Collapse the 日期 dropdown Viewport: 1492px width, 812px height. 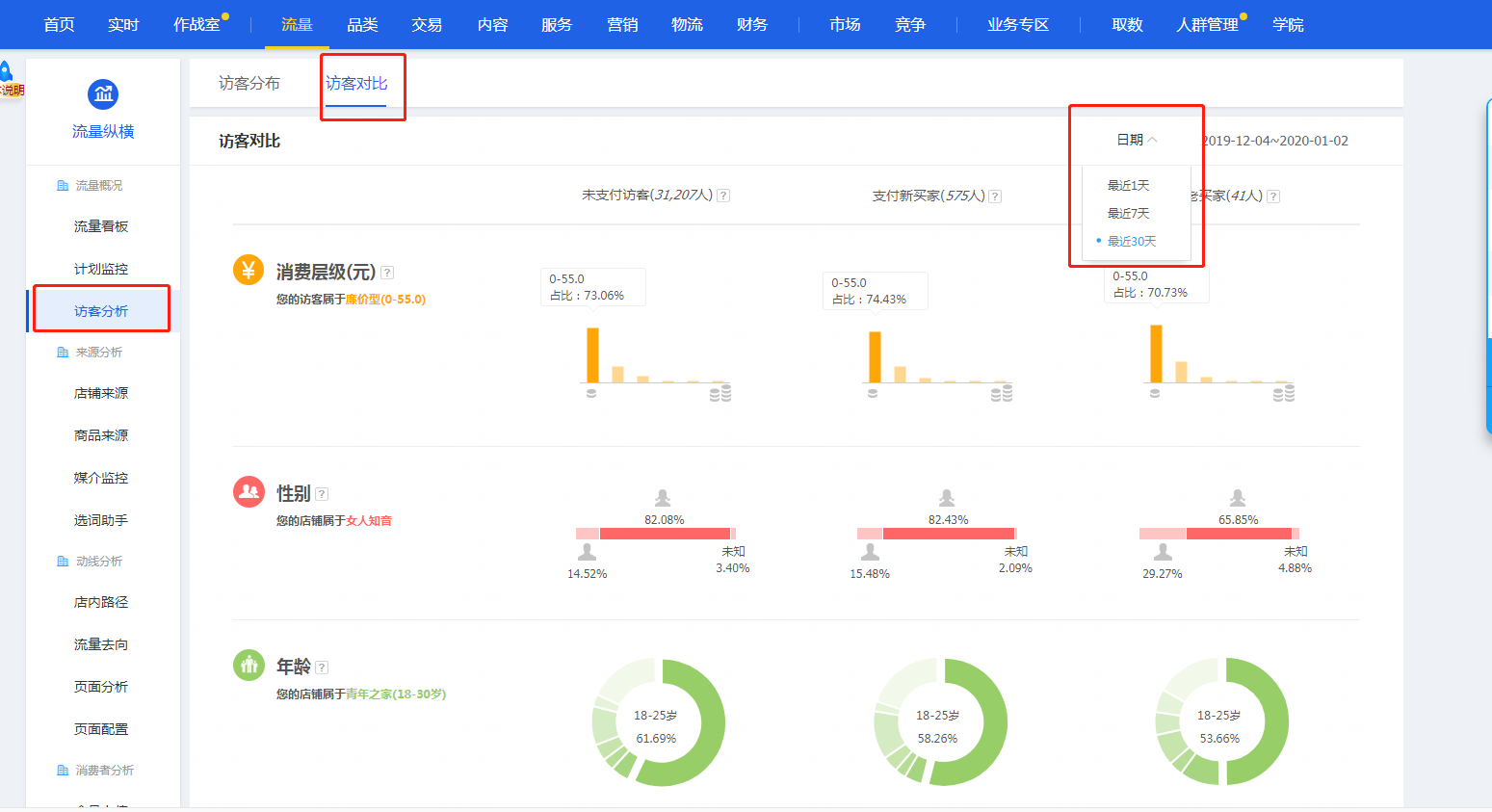(x=1137, y=141)
